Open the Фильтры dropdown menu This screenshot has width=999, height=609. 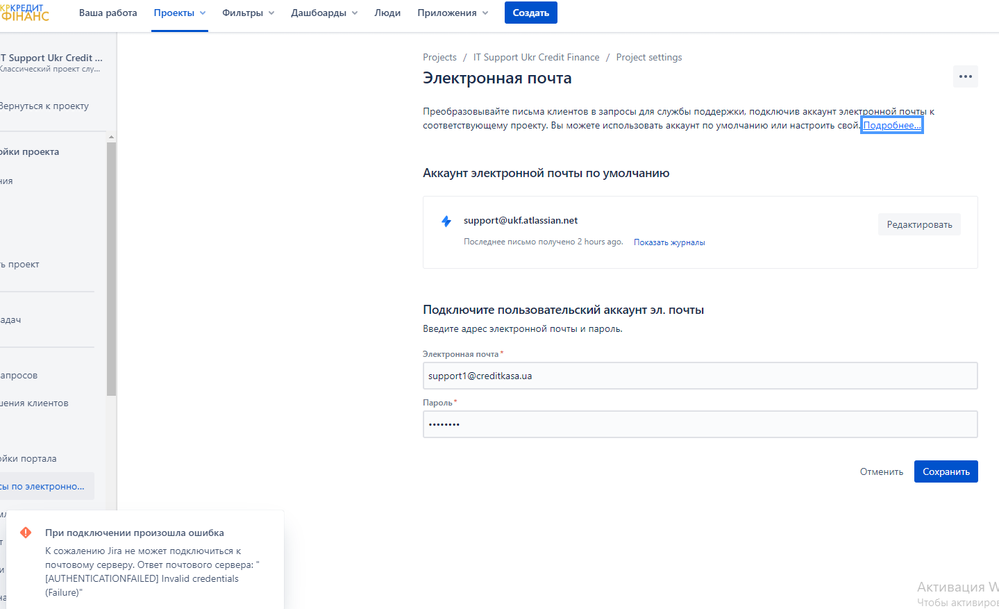[248, 13]
